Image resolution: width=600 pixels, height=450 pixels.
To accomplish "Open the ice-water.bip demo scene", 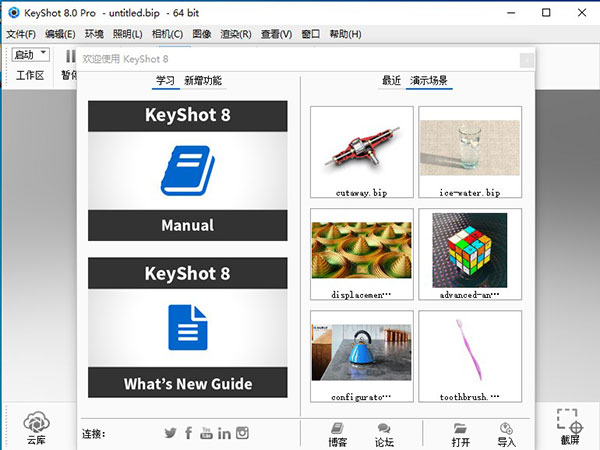I will (470, 152).
